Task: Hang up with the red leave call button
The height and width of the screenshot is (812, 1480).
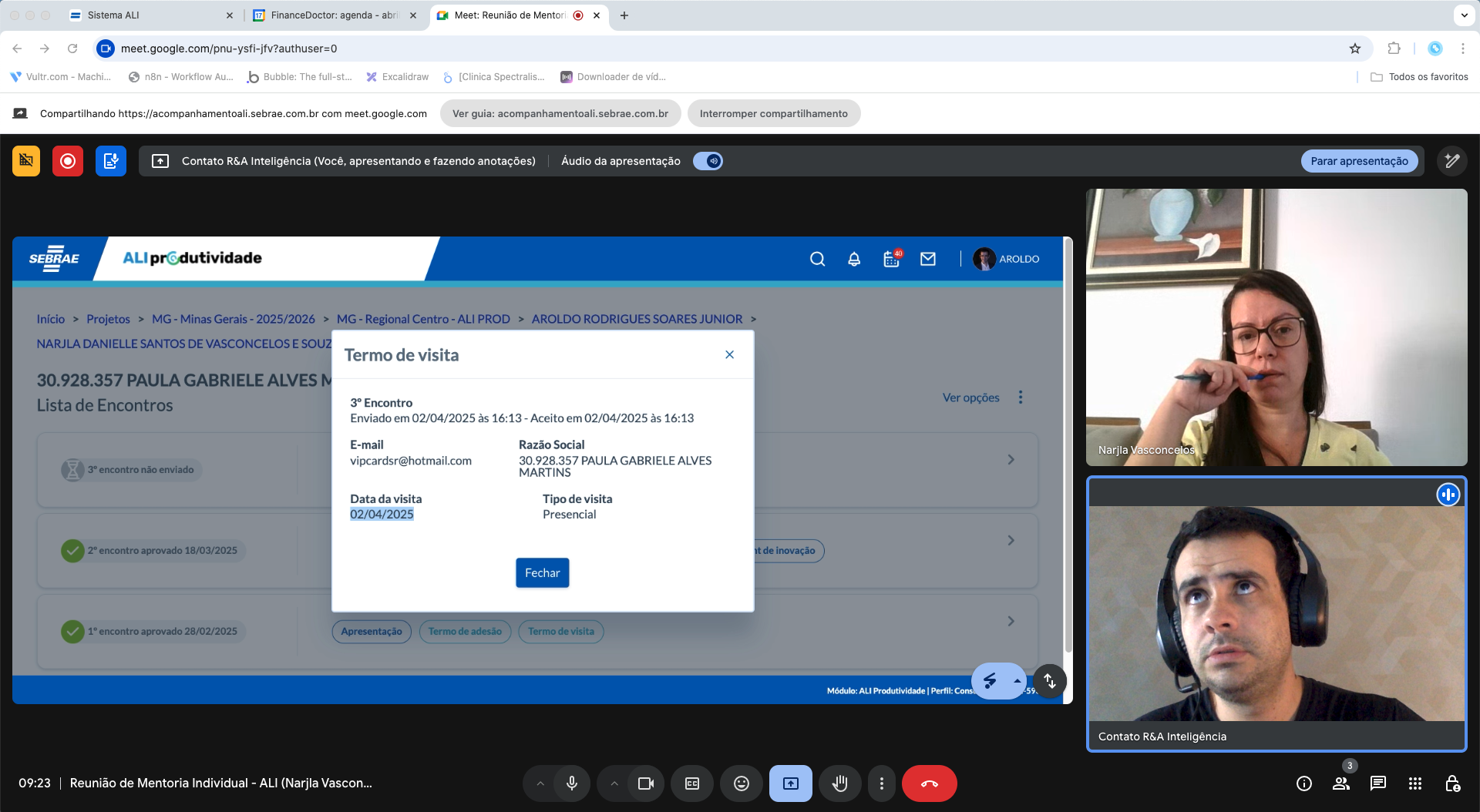Action: (929, 783)
